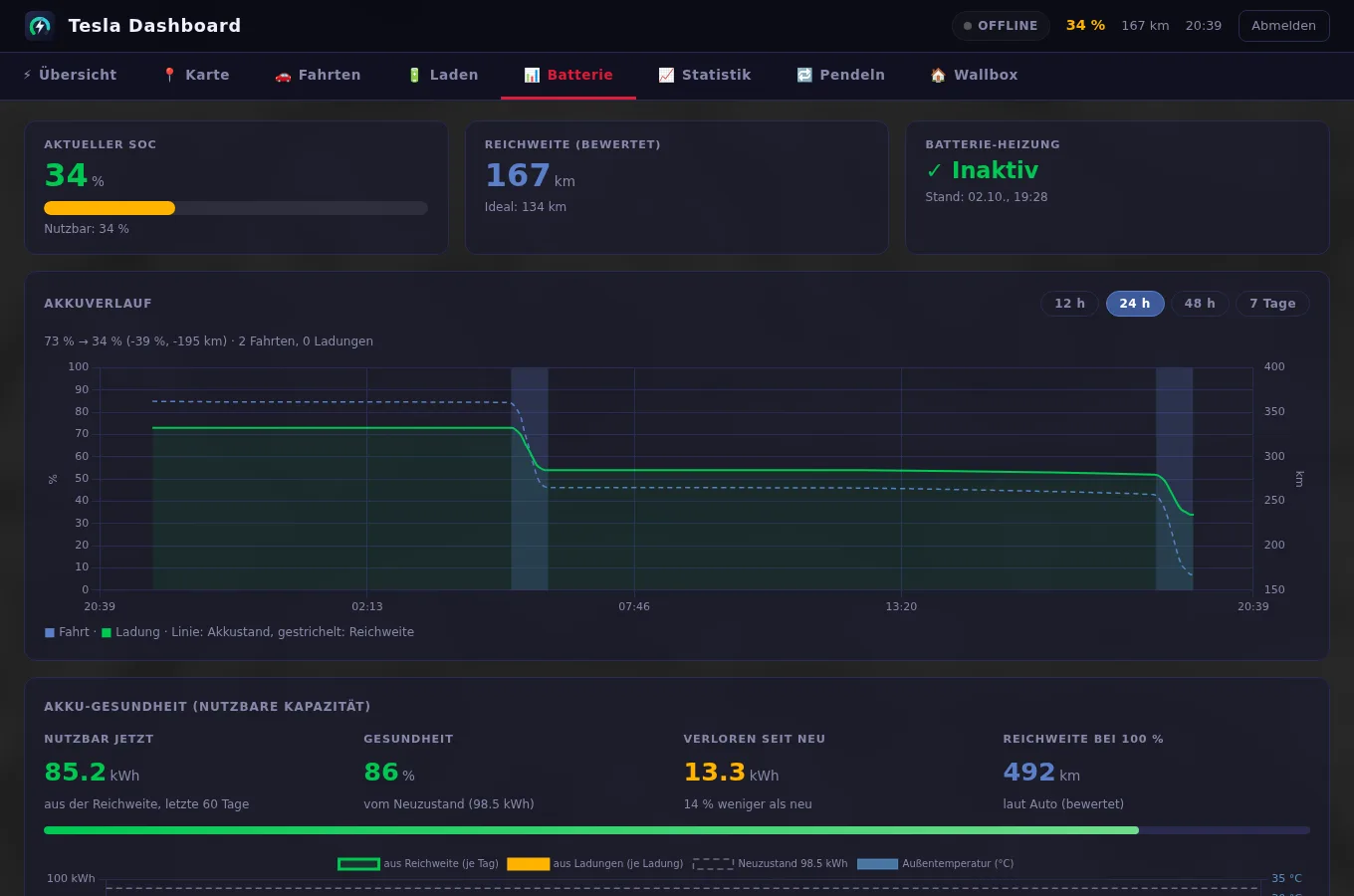Toggle the Außentemperatur (°C) legend entry

(935, 864)
